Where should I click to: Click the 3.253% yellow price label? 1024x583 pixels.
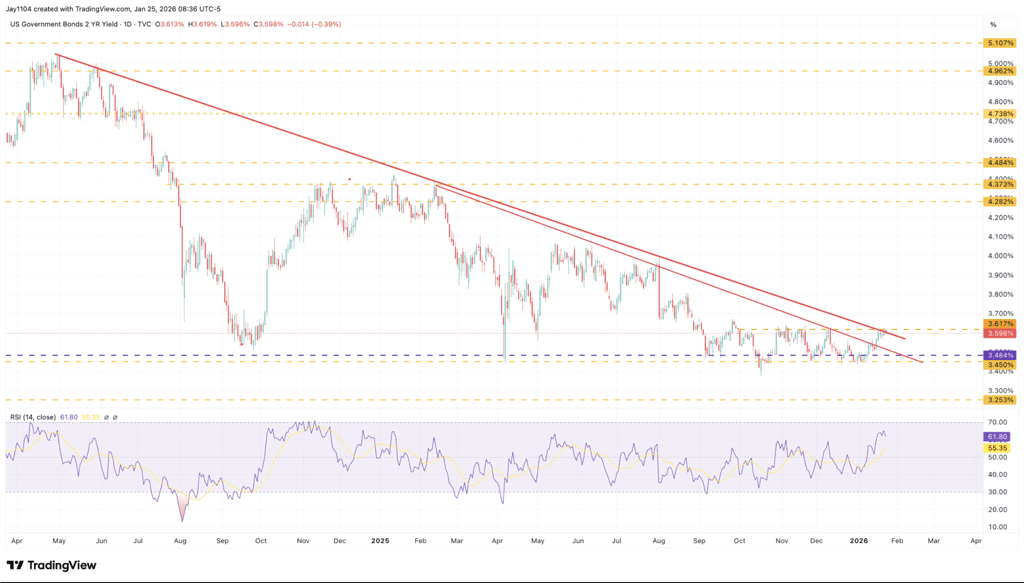click(1000, 400)
